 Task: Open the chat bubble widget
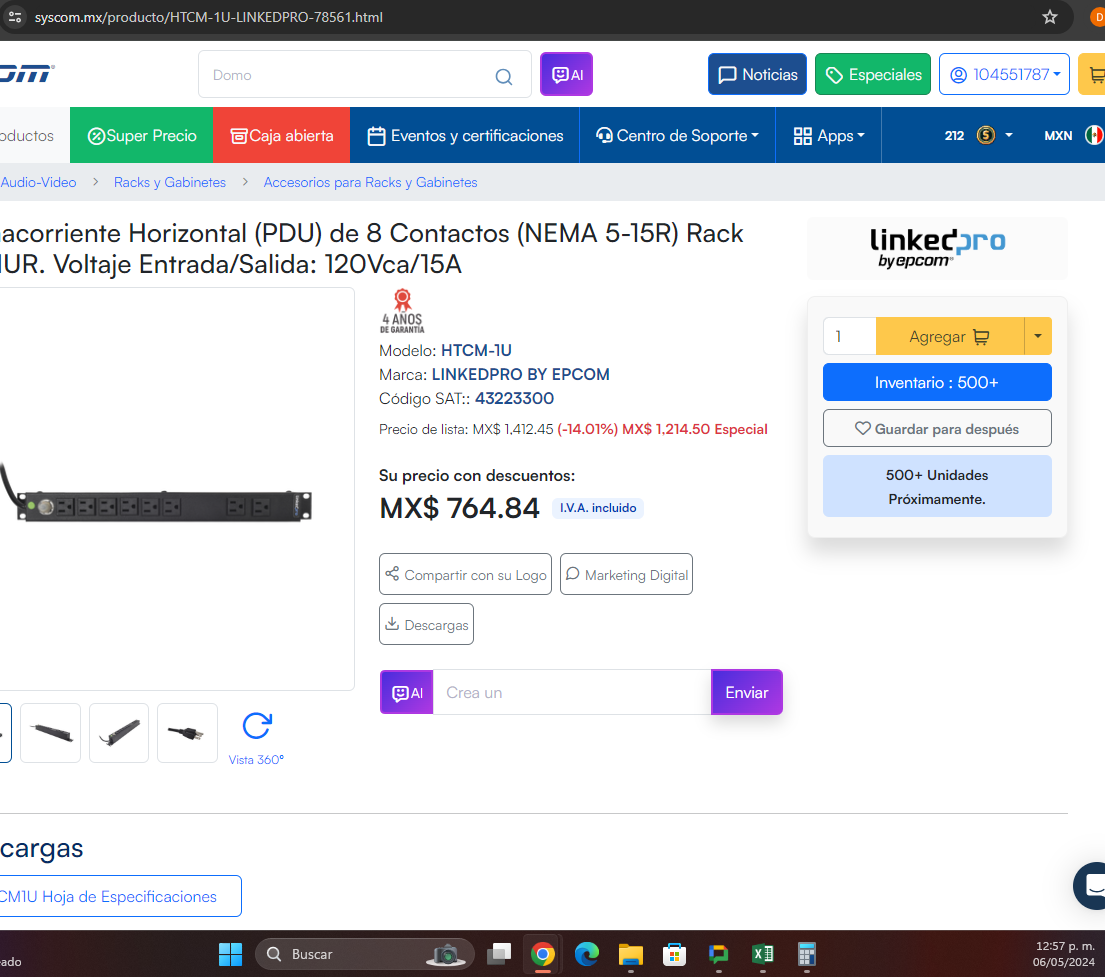[1091, 885]
